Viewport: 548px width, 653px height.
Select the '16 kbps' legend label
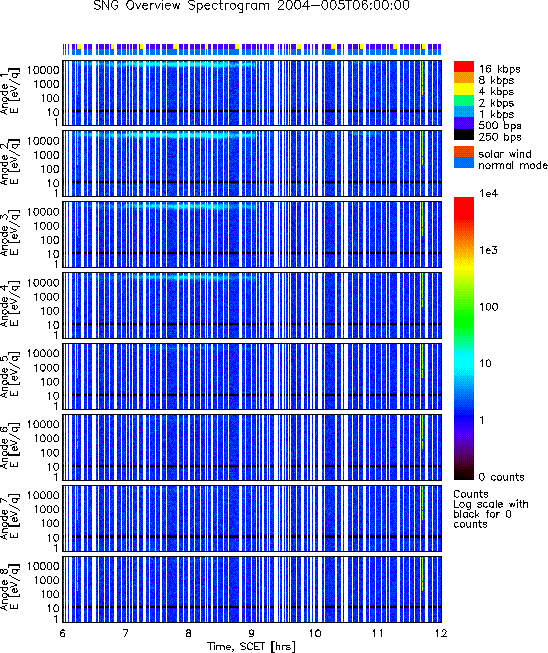499,69
